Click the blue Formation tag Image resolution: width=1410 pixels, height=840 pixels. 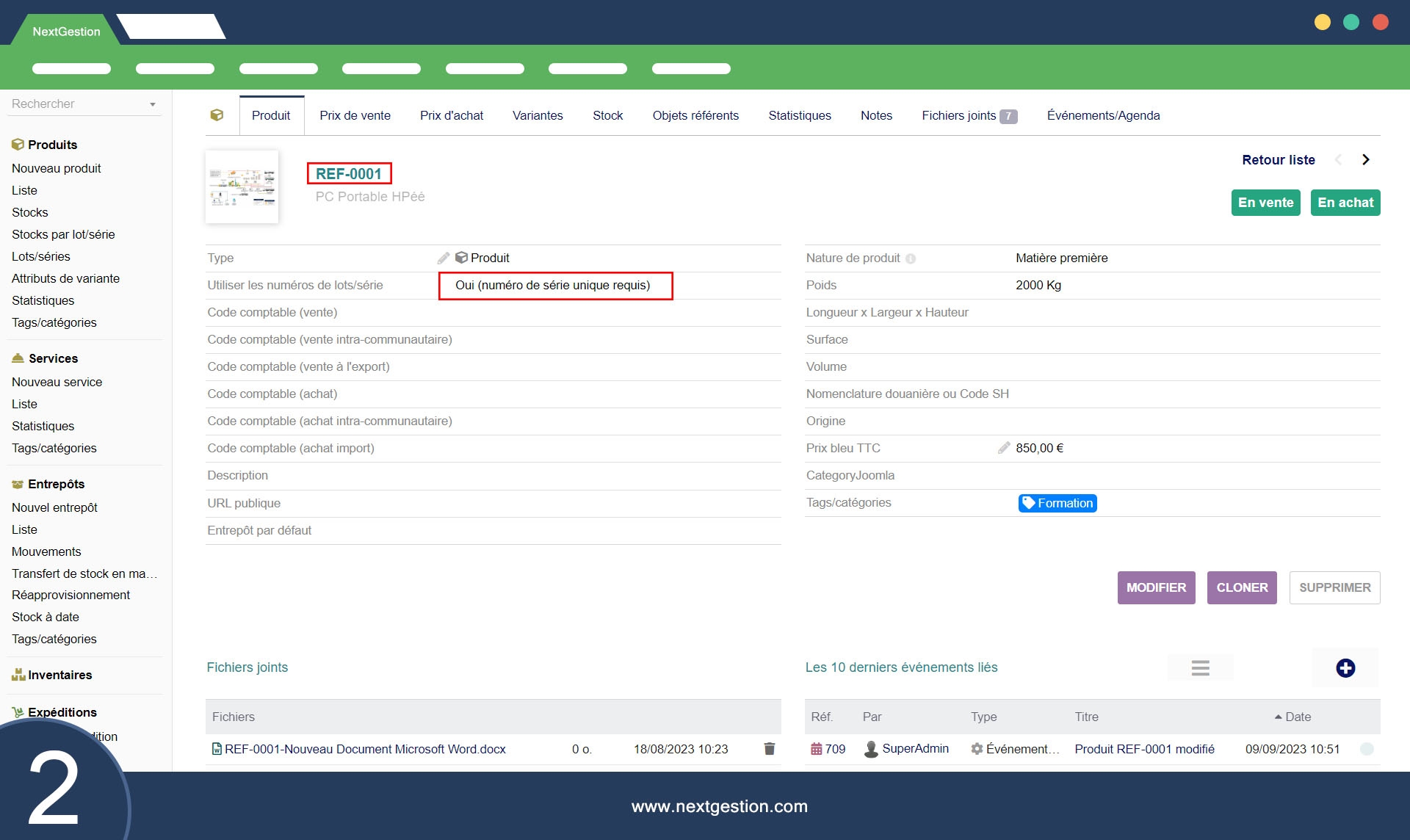1057,503
